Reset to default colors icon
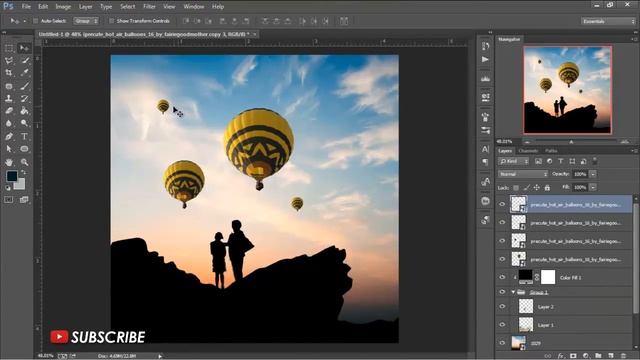Image resolution: width=640 pixels, height=360 pixels. pyautogui.click(x=8, y=188)
